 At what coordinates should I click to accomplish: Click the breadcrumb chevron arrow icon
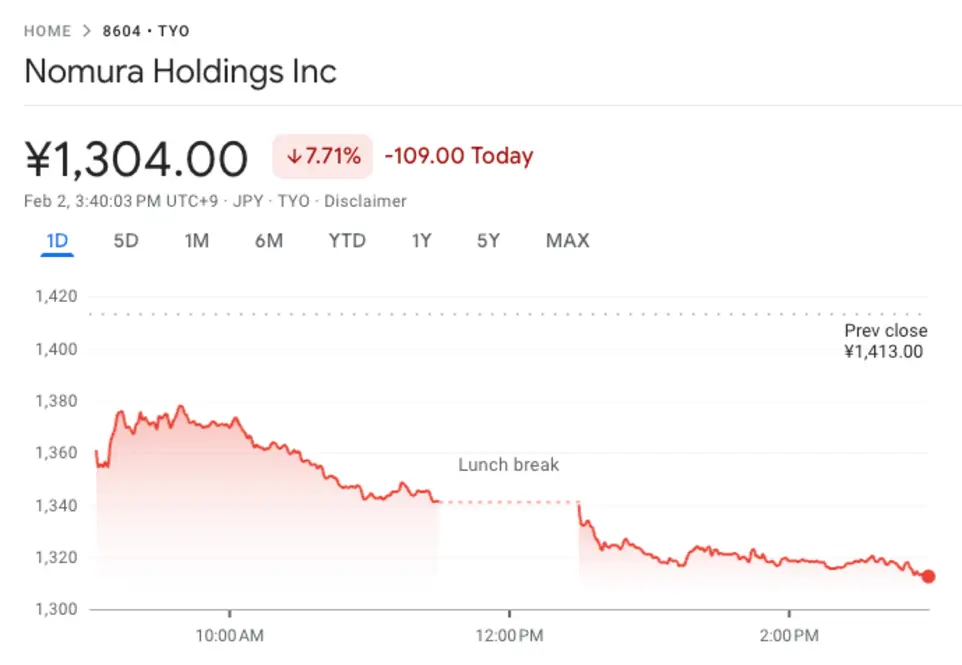coord(87,31)
